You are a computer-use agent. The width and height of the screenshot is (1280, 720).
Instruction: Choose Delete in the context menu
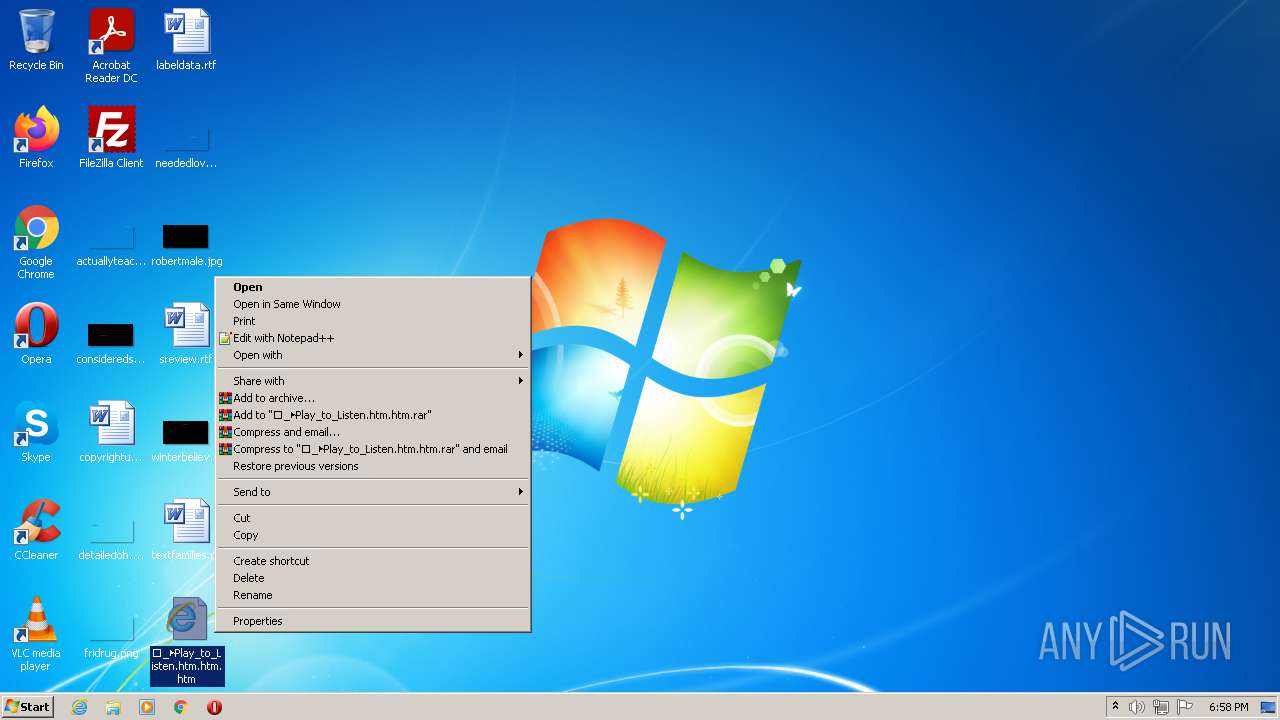pos(373,578)
